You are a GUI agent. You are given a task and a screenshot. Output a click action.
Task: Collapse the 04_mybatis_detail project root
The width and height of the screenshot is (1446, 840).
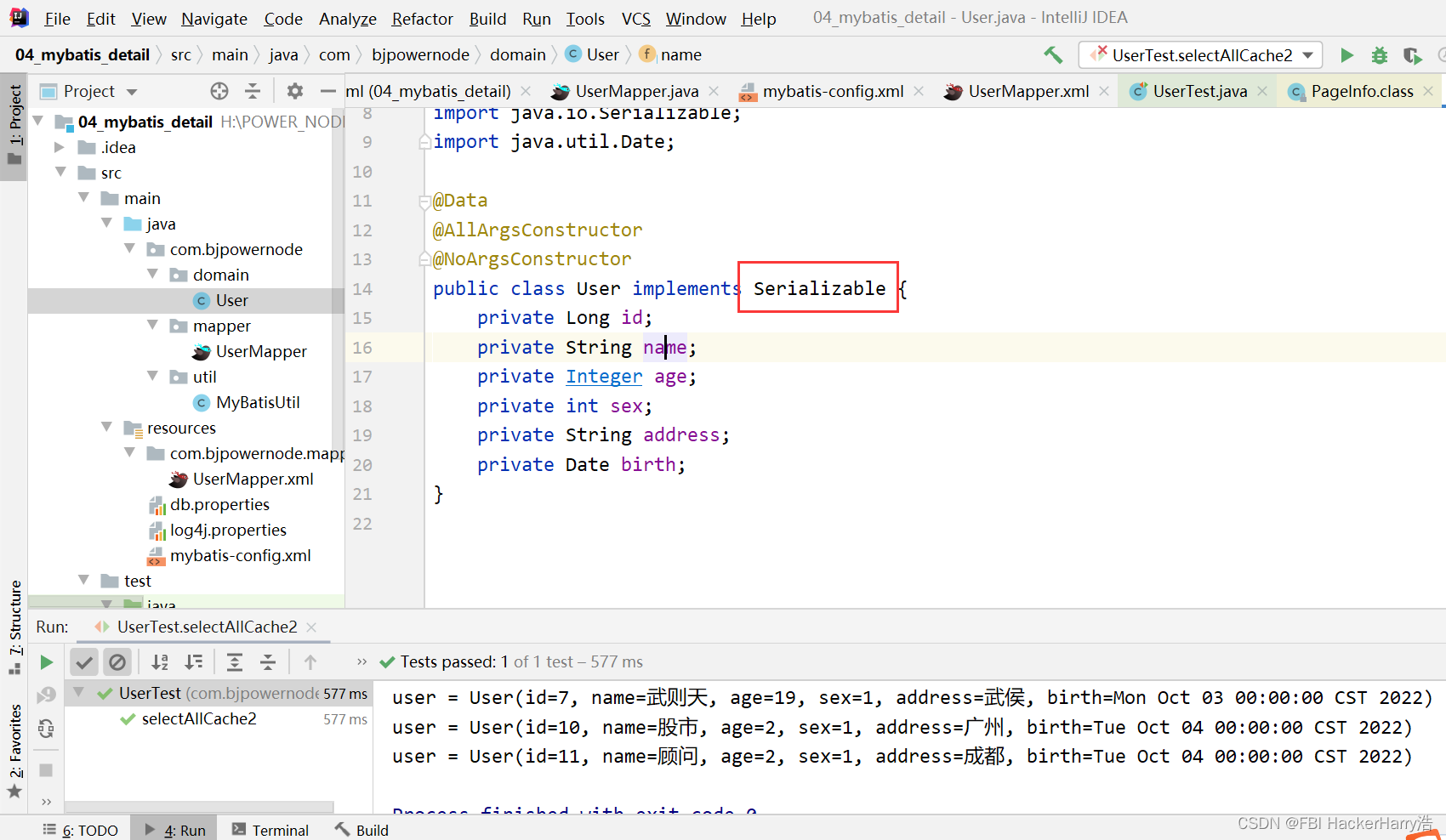38,122
